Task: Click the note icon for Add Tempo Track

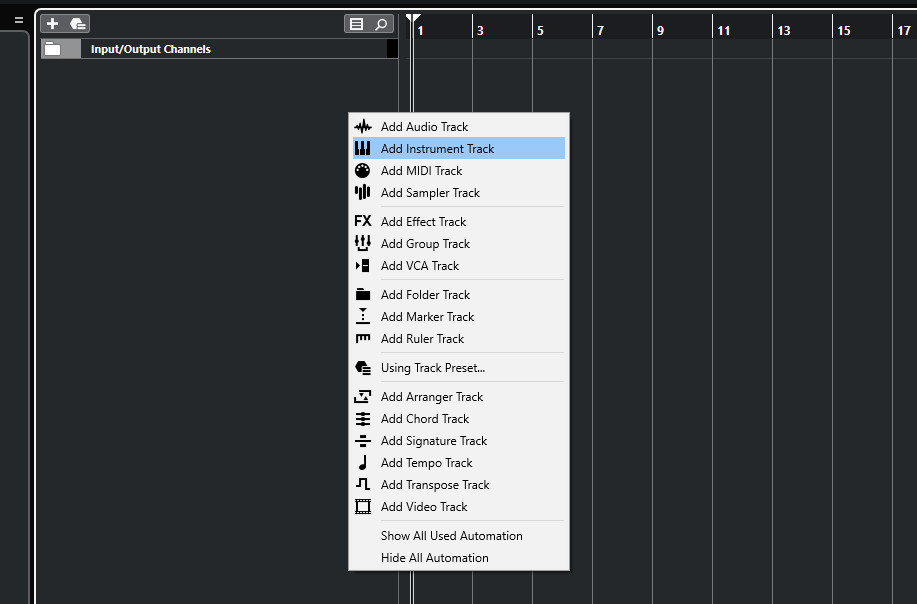Action: (362, 463)
